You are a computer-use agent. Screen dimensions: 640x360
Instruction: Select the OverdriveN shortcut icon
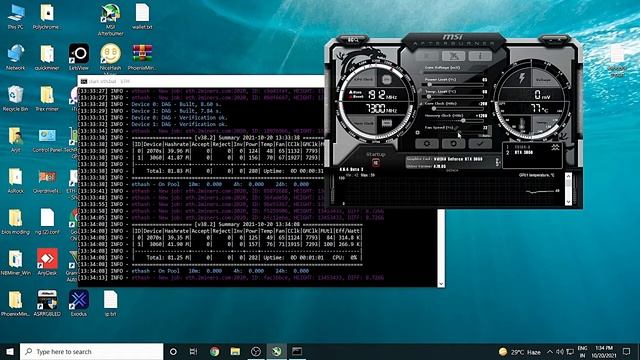[x=47, y=181]
